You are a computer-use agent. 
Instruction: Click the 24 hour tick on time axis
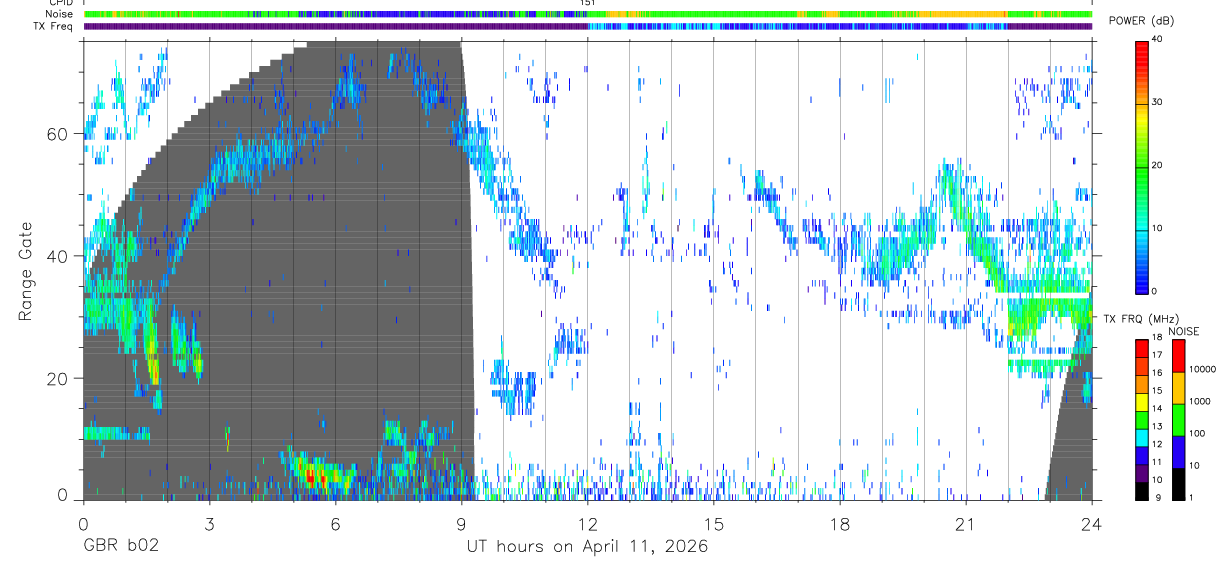(x=1092, y=523)
